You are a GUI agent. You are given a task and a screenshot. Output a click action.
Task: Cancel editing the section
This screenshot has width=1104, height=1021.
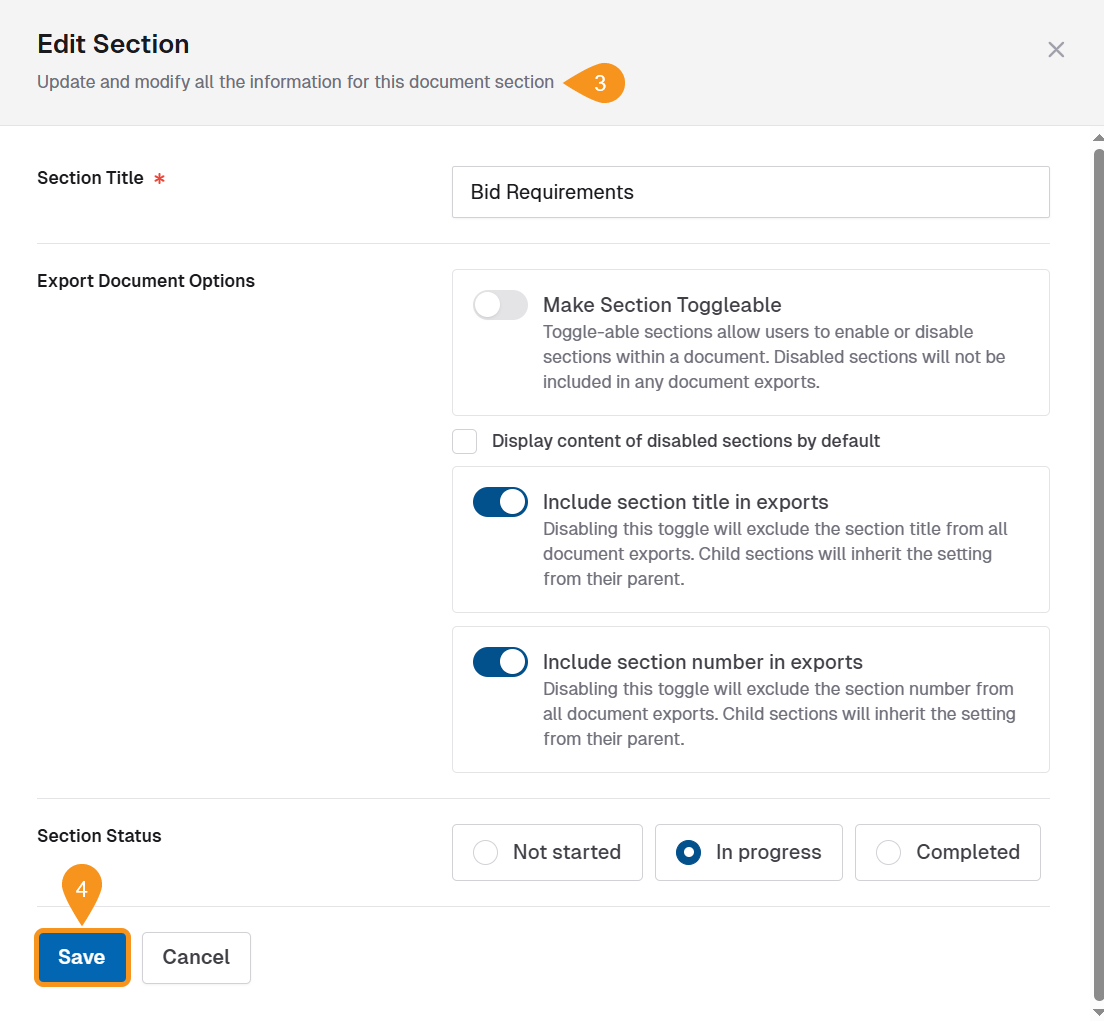click(196, 958)
